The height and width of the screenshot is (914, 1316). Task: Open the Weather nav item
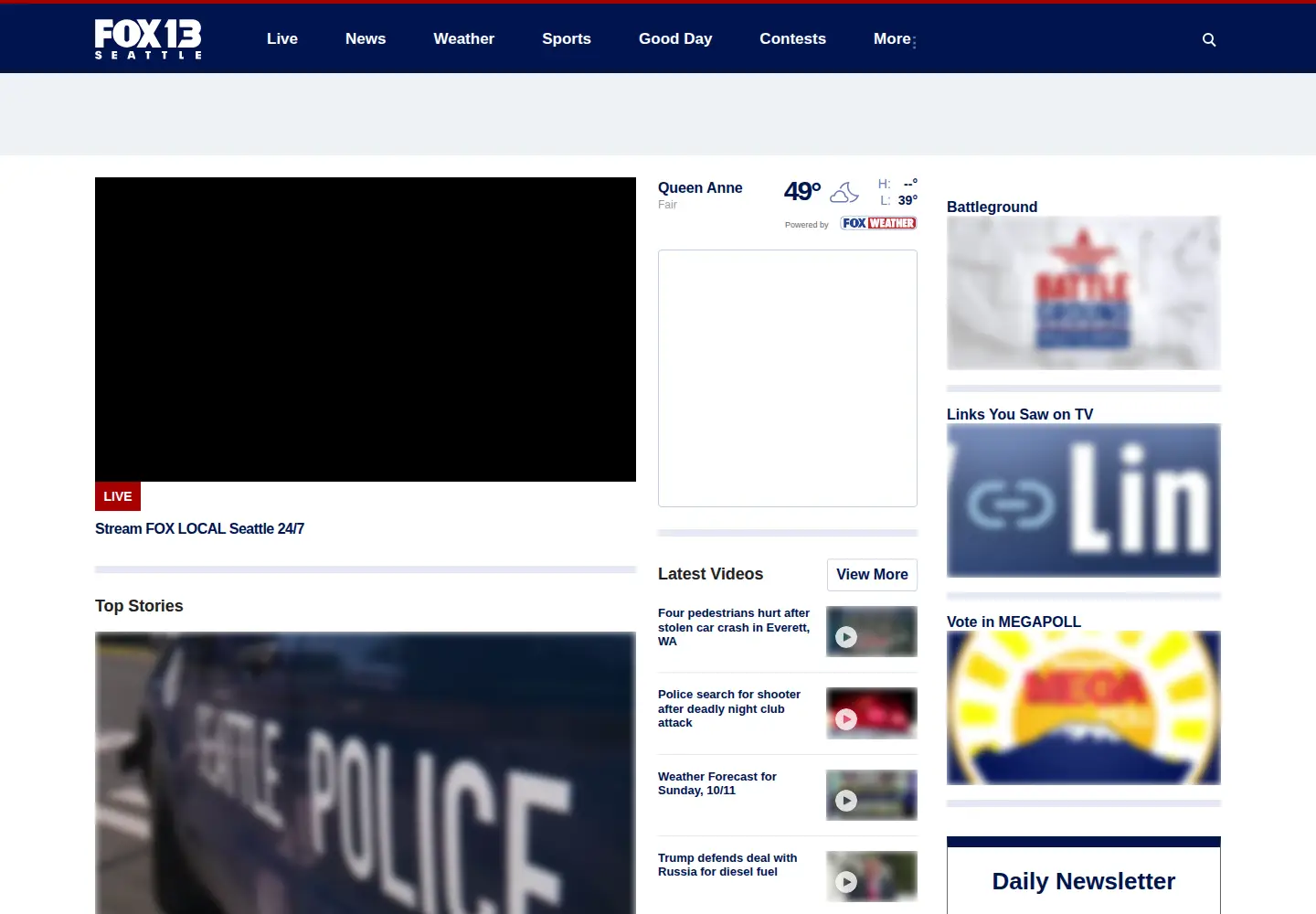[464, 38]
